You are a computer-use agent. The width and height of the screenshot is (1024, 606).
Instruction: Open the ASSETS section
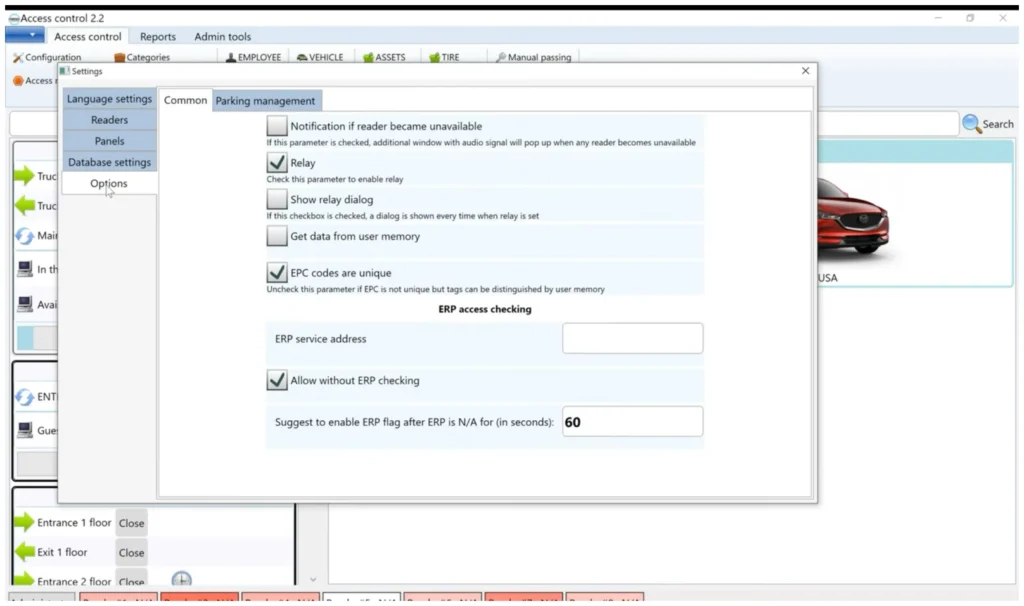384,57
